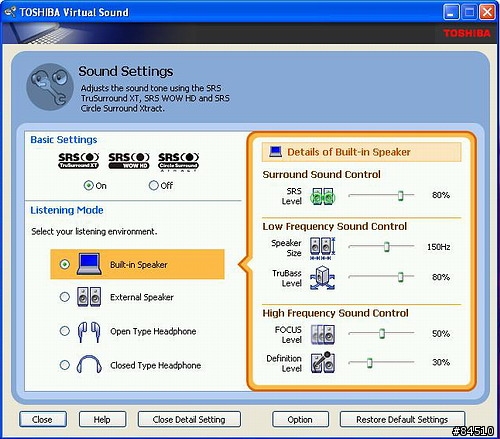Click the Definition Level 30% value
This screenshot has height=439, width=500.
pos(441,362)
